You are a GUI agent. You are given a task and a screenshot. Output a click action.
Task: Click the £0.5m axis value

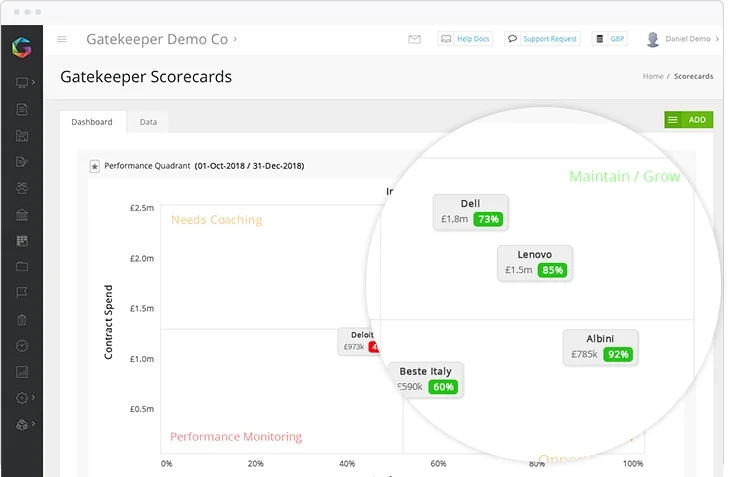click(x=142, y=410)
